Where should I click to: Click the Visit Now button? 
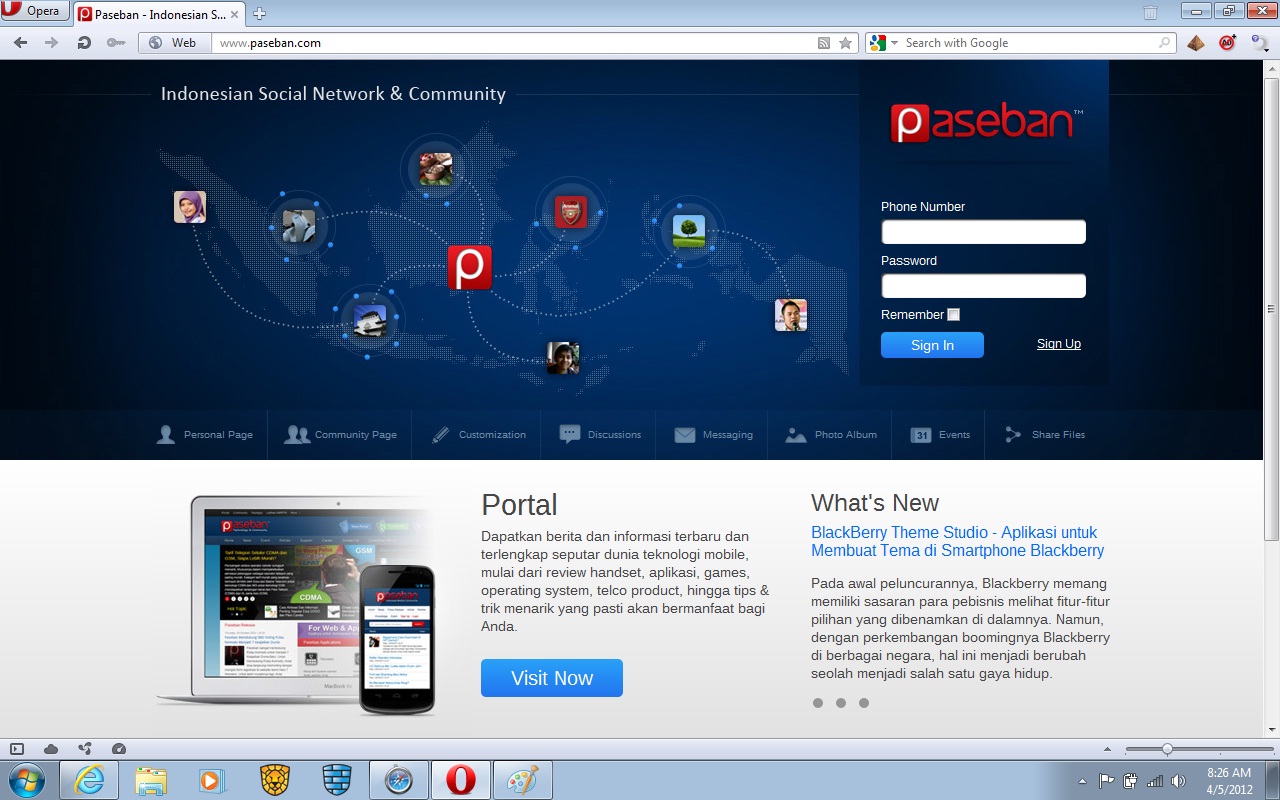coord(552,678)
